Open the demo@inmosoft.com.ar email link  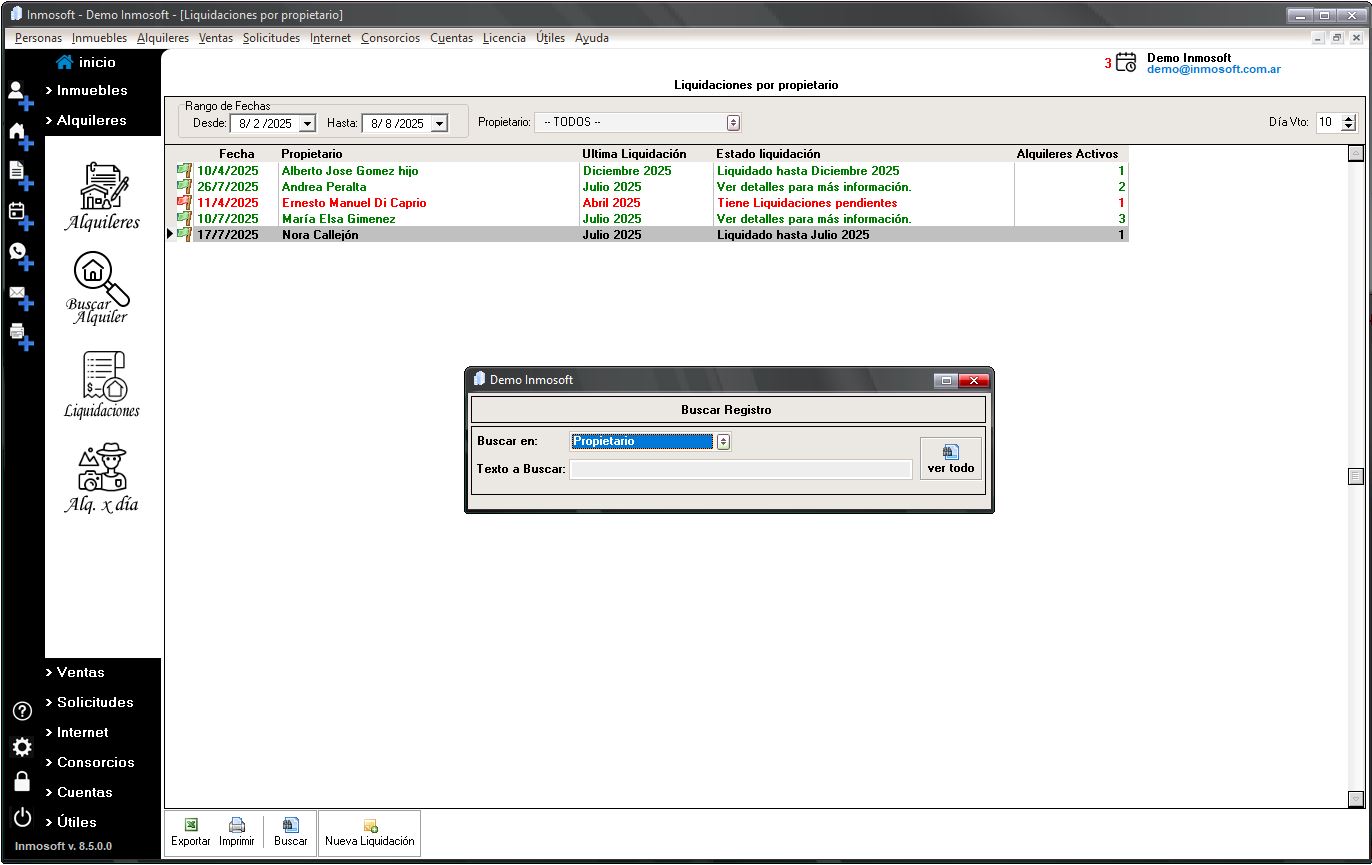[x=1213, y=70]
